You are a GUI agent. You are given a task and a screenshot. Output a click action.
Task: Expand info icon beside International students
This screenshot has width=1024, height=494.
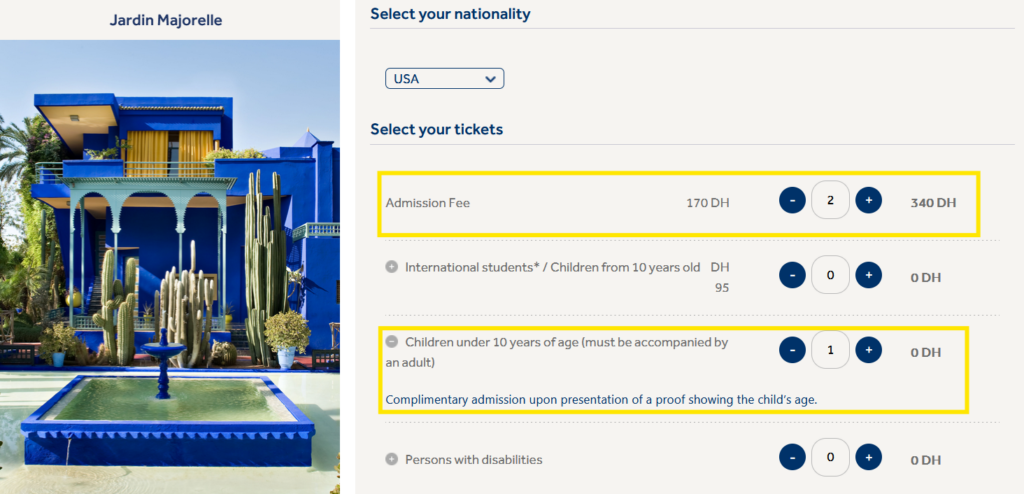tap(392, 267)
